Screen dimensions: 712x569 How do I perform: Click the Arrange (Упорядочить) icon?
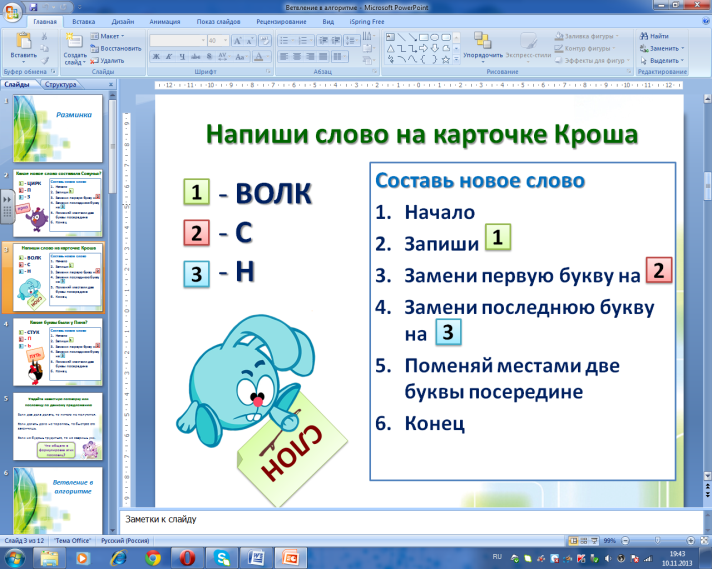pos(483,40)
